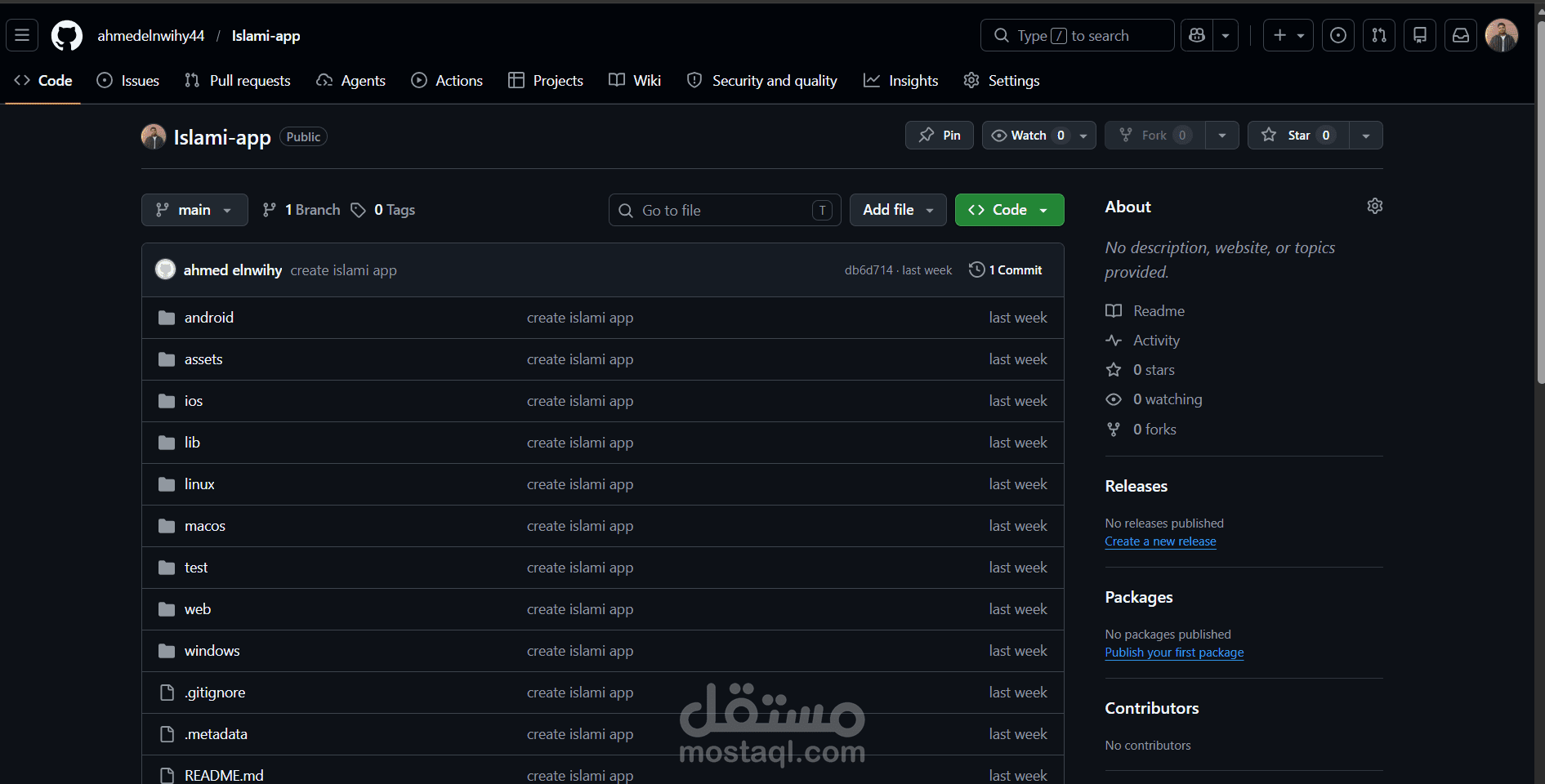This screenshot has width=1545, height=784.
Task: Click the Readme book icon
Action: click(1114, 311)
